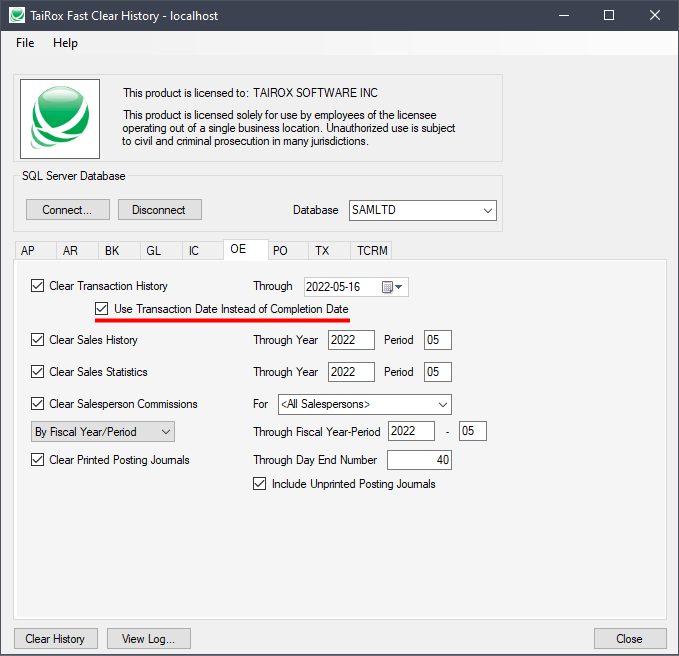
Task: Click the Clear Sales Statistics year field
Action: 351,372
